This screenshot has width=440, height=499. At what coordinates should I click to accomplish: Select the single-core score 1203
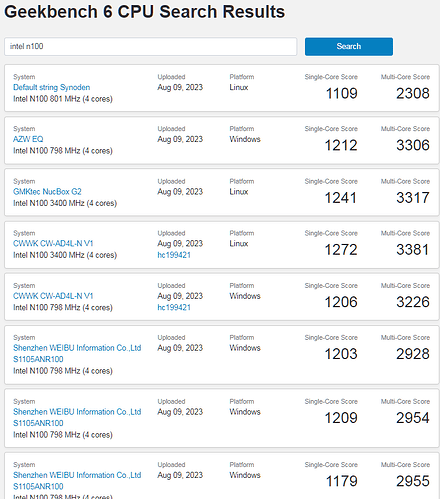[341, 354]
